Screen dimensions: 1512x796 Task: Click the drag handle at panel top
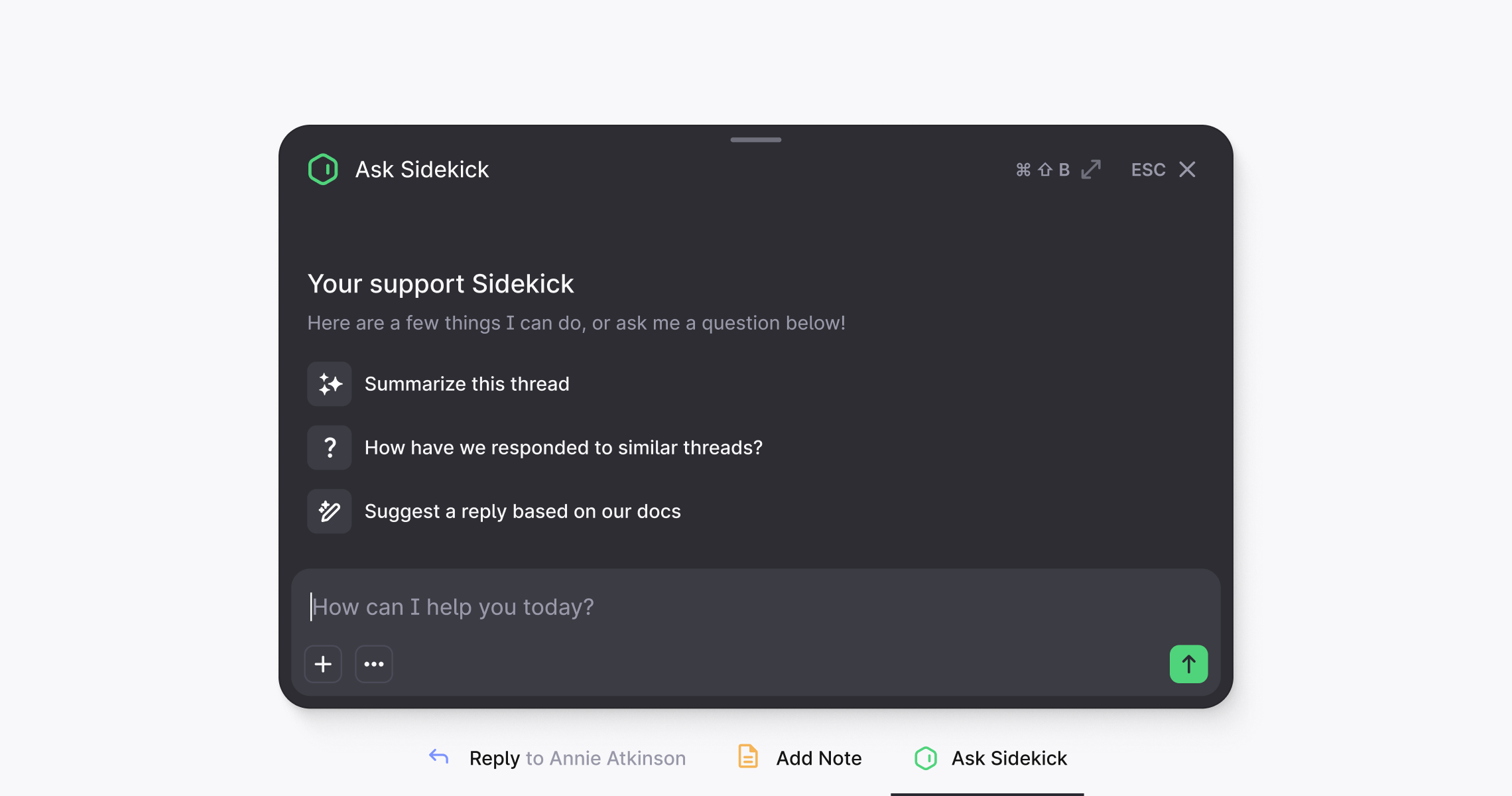(756, 140)
